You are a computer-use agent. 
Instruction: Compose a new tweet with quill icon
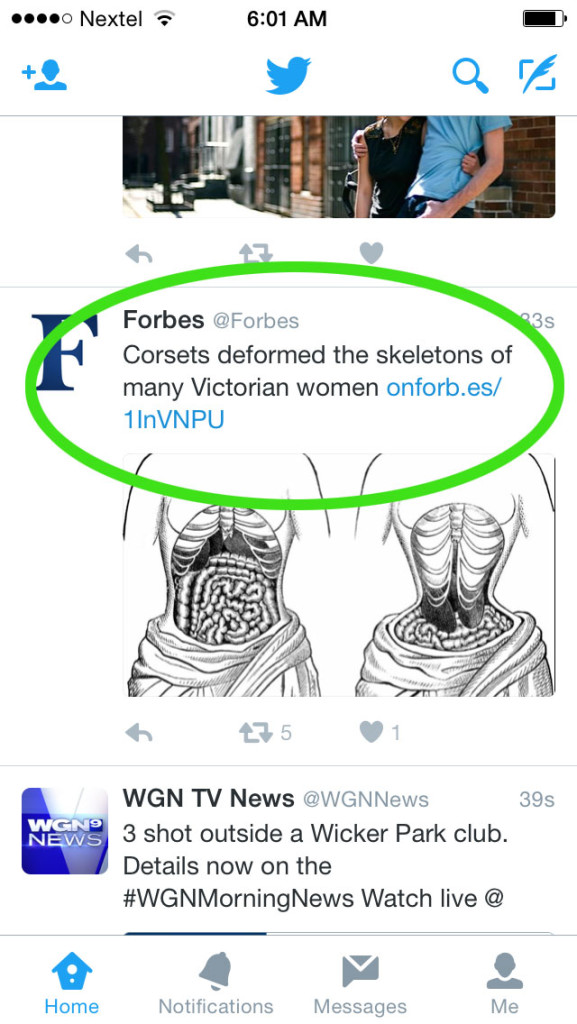538,73
